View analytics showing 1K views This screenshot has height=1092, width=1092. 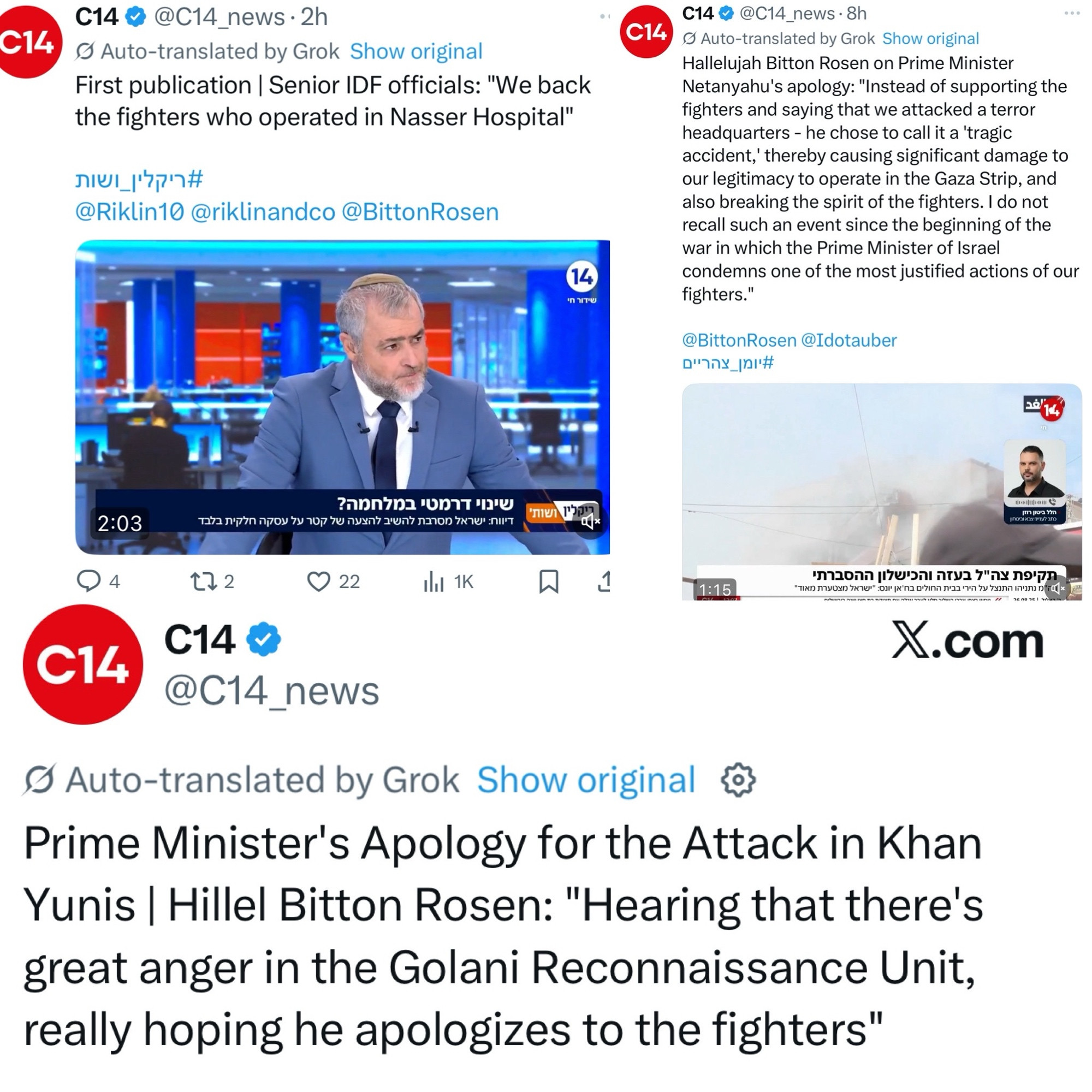point(448,581)
